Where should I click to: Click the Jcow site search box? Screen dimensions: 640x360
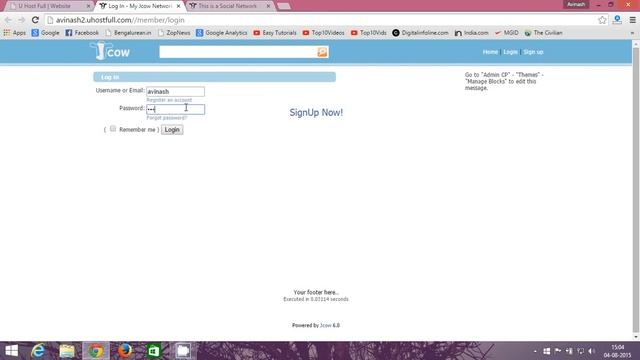pyautogui.click(x=238, y=52)
